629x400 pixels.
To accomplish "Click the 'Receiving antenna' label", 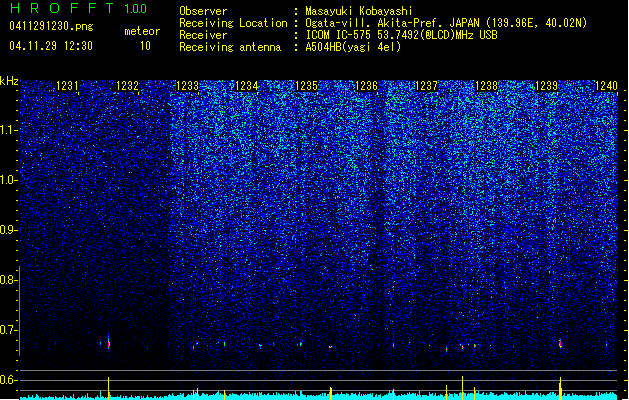I will point(230,47).
